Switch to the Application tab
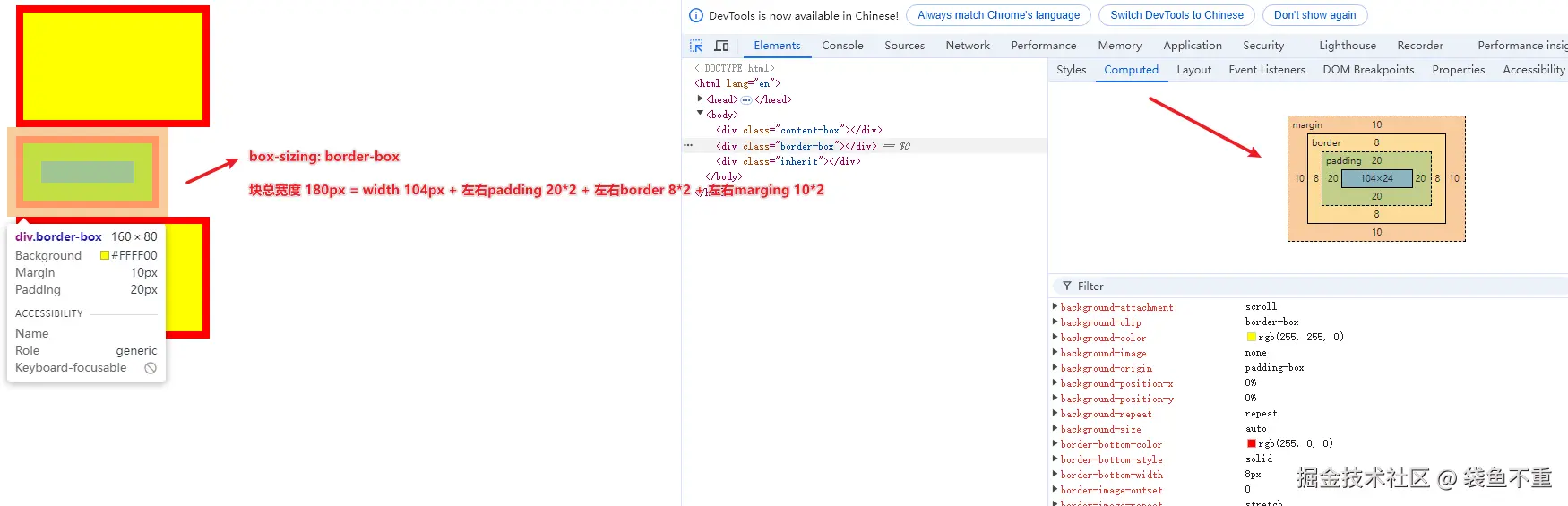This screenshot has height=506, width=1568. [1193, 46]
